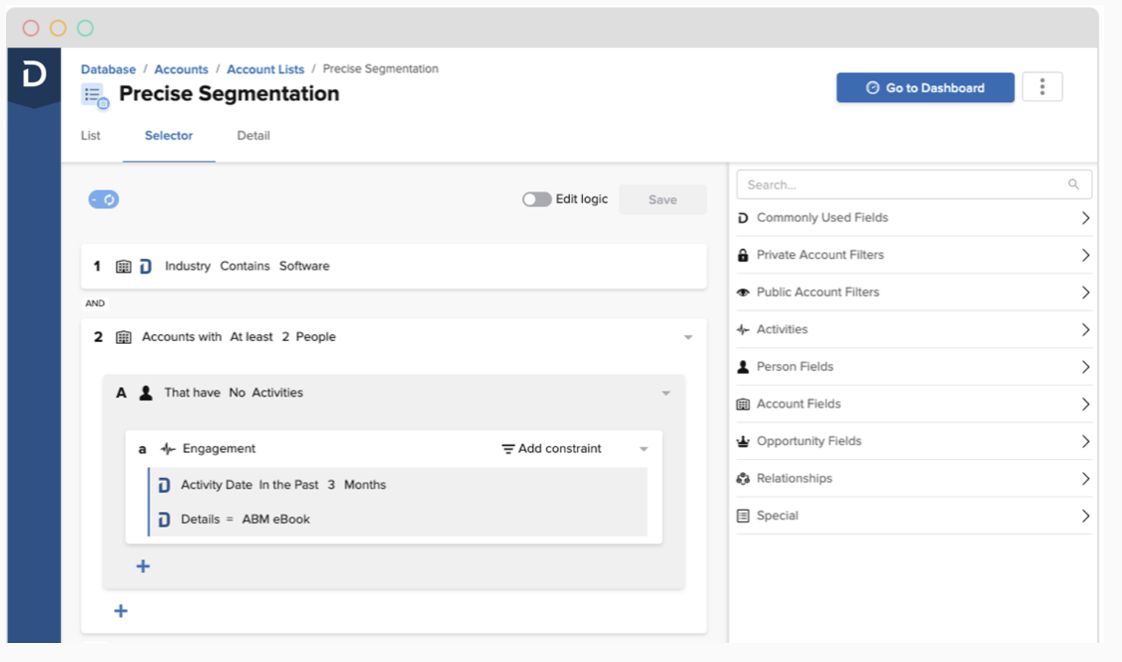Click the person icon in rule A

coord(146,393)
